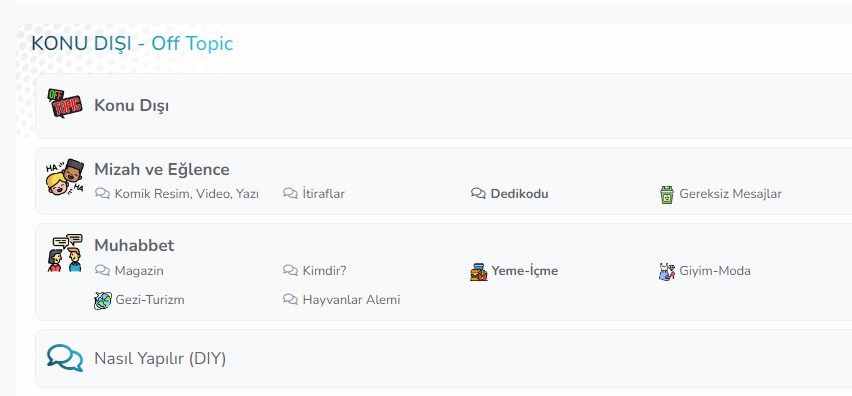Go to Komik Resim, Video, Yazı subforum

coord(186,194)
